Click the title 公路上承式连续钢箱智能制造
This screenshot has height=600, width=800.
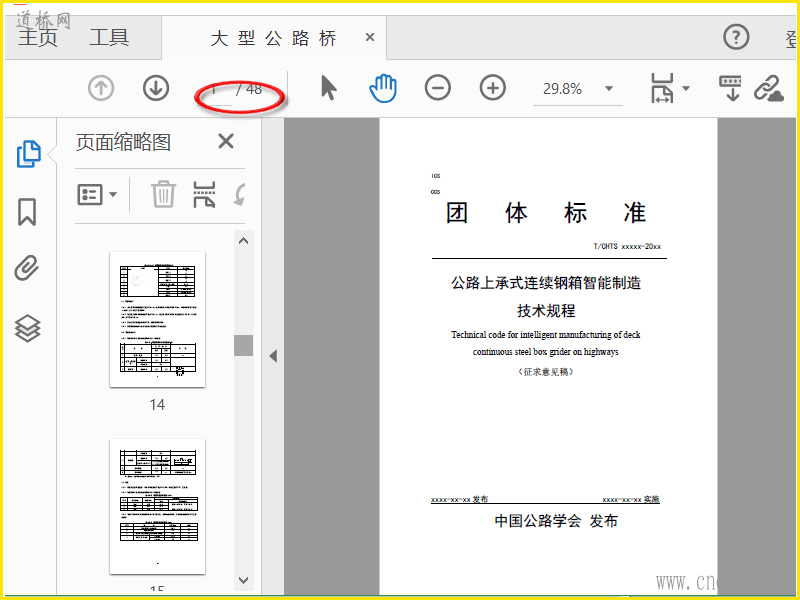[x=546, y=283]
